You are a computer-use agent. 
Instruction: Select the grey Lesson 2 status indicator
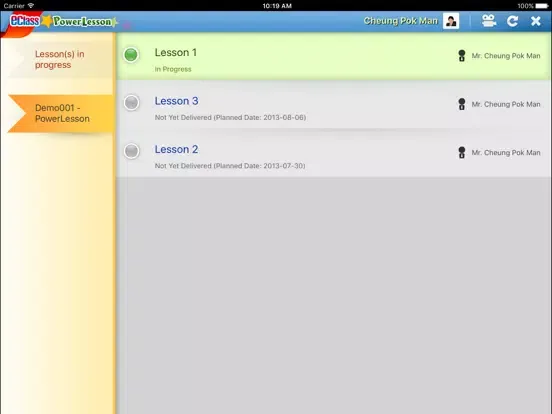tap(131, 151)
